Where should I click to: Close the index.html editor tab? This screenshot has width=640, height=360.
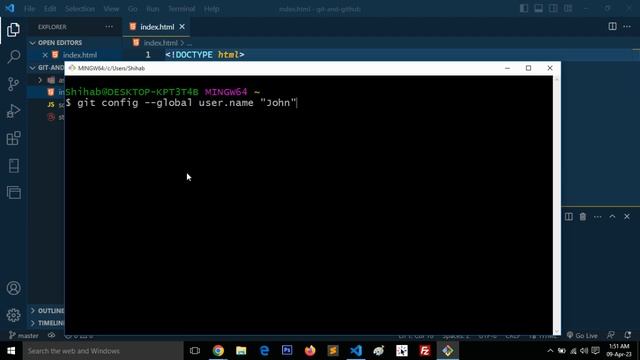[182, 27]
